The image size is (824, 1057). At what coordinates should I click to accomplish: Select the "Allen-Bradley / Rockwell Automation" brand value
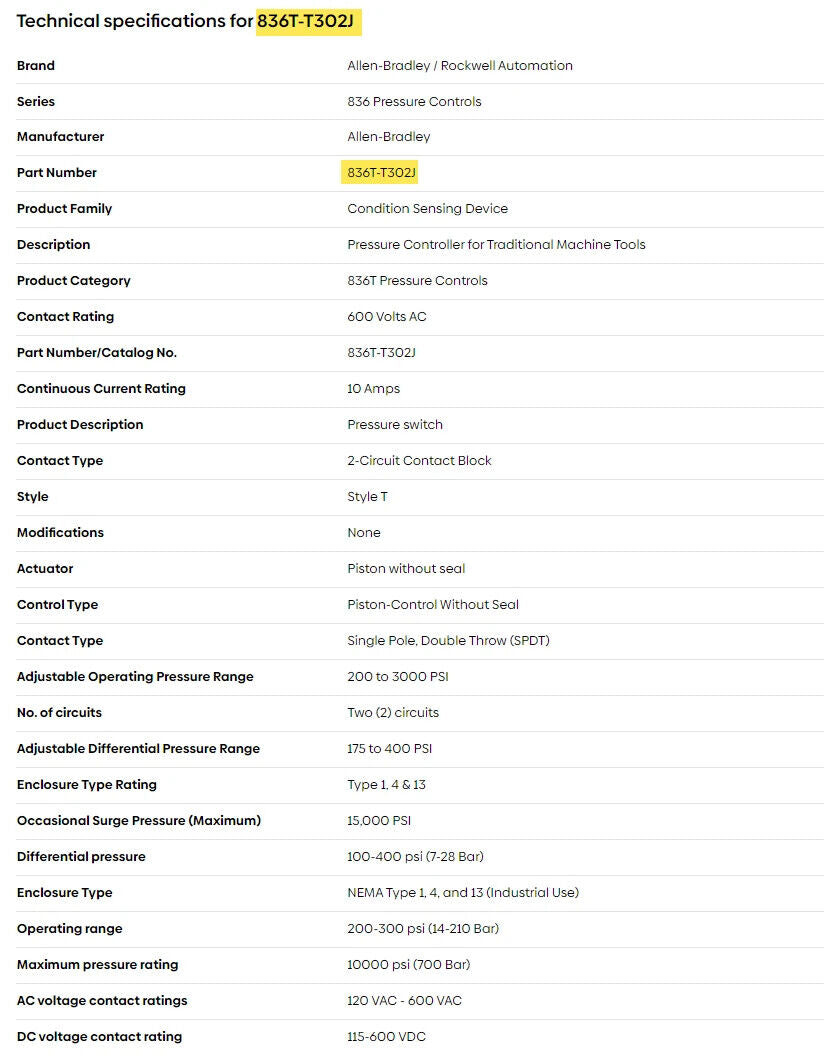coord(460,66)
